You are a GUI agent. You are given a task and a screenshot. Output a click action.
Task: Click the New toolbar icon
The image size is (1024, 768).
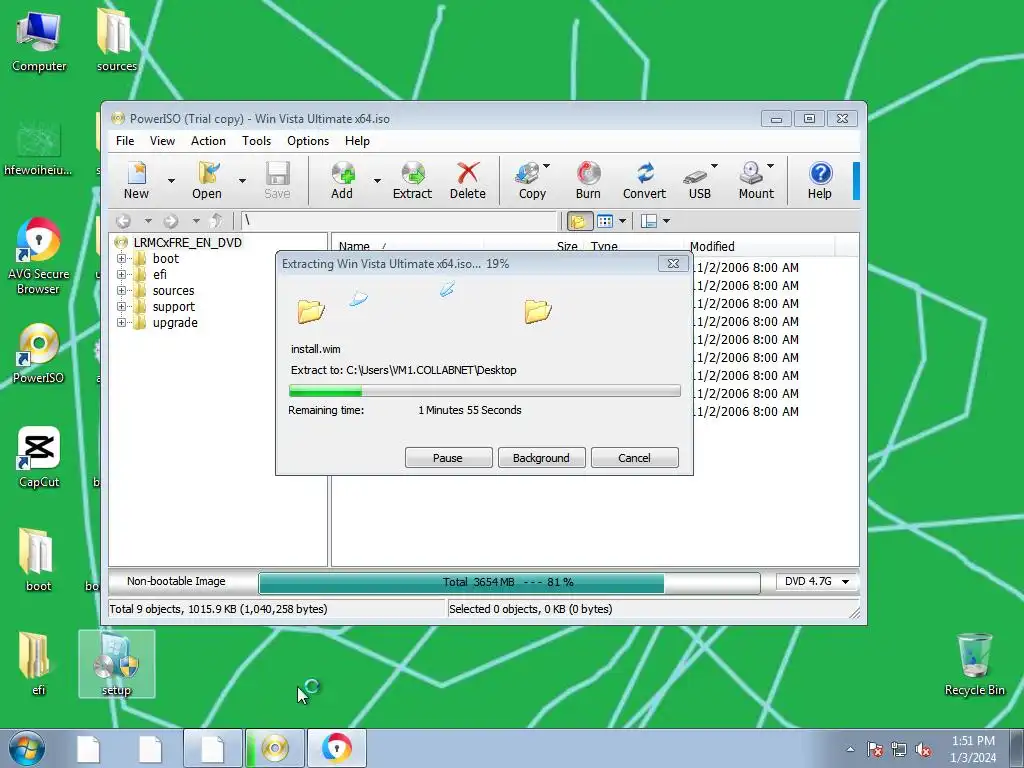pos(136,180)
